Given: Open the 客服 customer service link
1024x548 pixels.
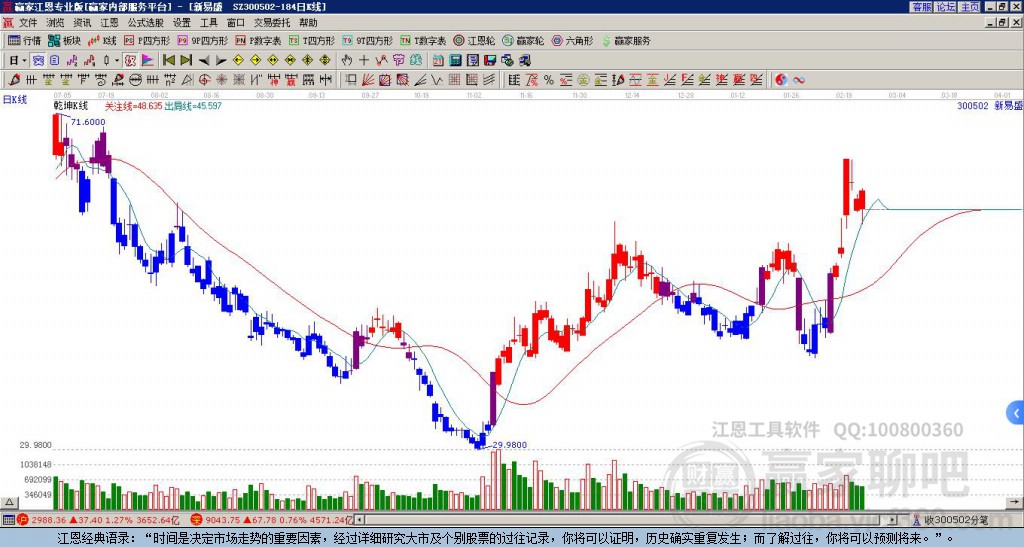Looking at the screenshot, I should [922, 7].
